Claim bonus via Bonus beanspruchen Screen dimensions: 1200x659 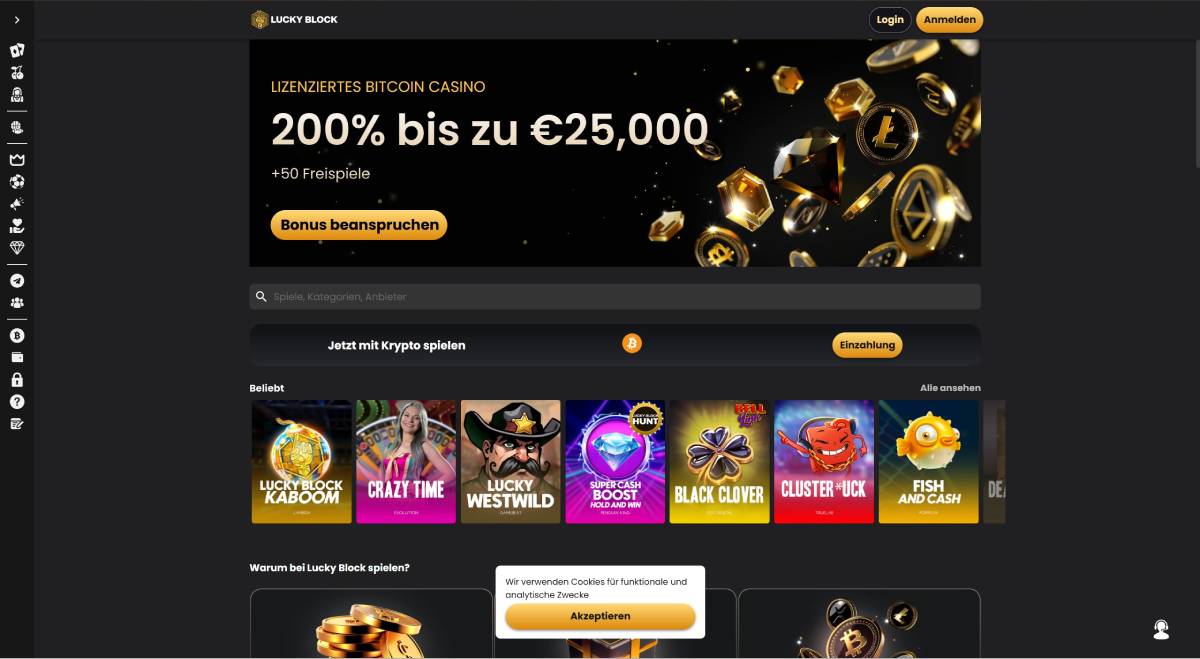[x=359, y=225]
